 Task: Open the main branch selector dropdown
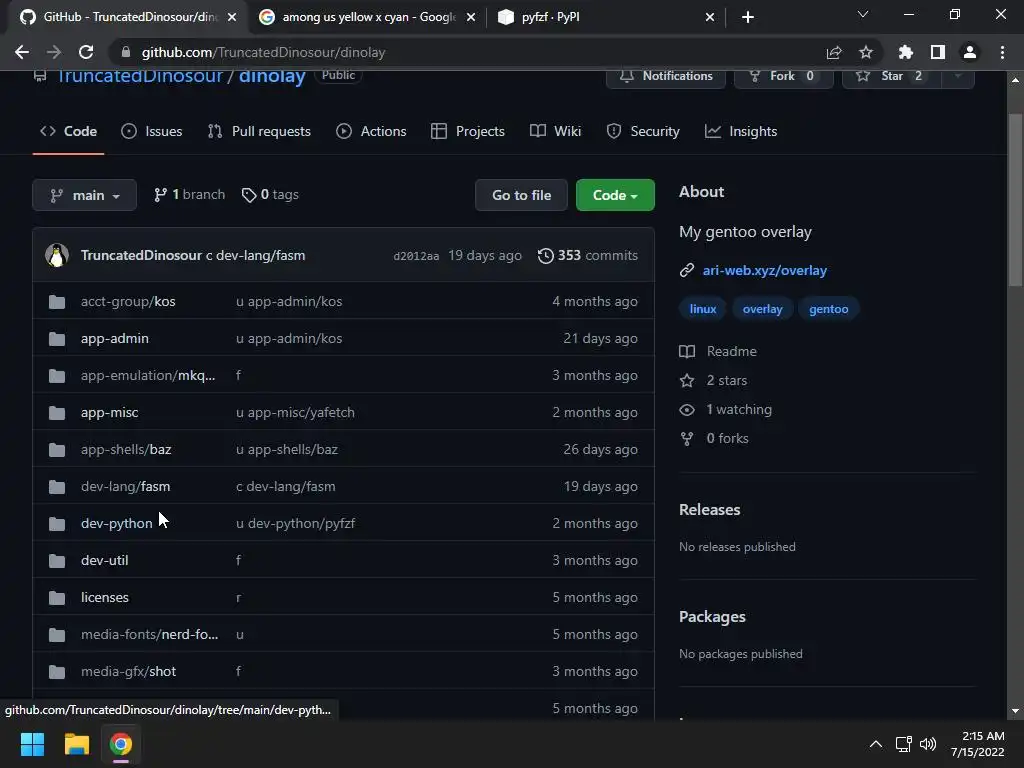(x=84, y=195)
